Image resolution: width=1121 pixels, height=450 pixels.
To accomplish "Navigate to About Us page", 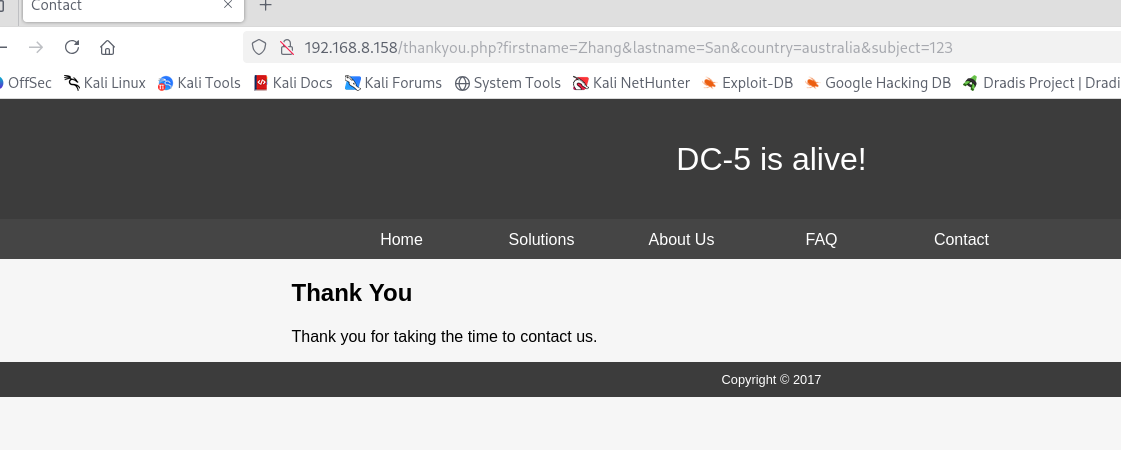I will click(x=681, y=239).
